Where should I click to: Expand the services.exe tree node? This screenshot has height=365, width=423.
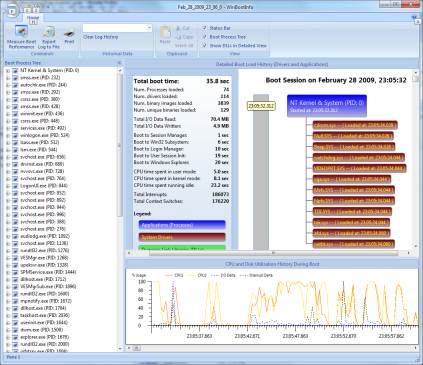pyautogui.click(x=8, y=128)
